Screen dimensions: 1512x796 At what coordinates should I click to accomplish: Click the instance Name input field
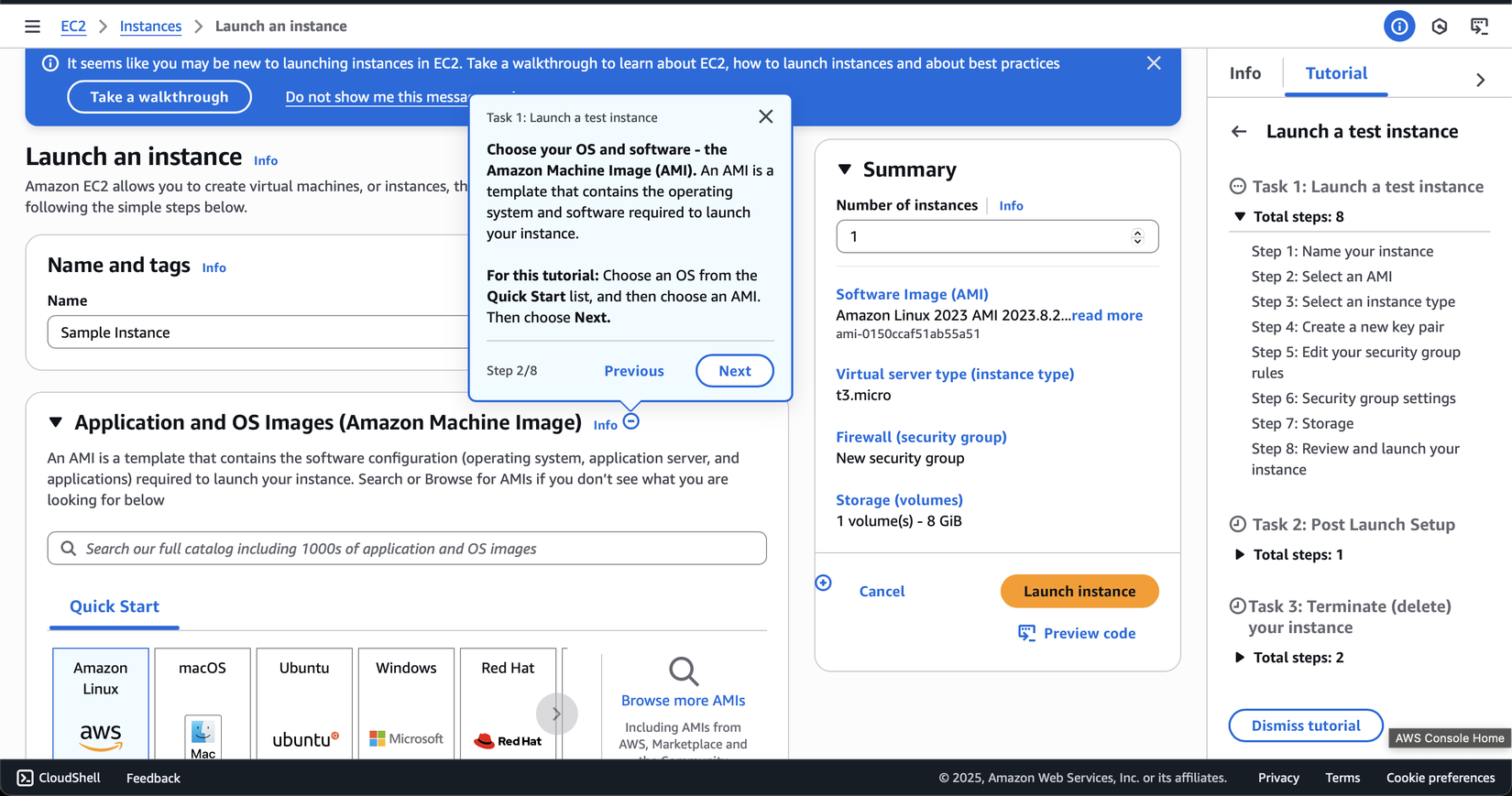point(258,333)
